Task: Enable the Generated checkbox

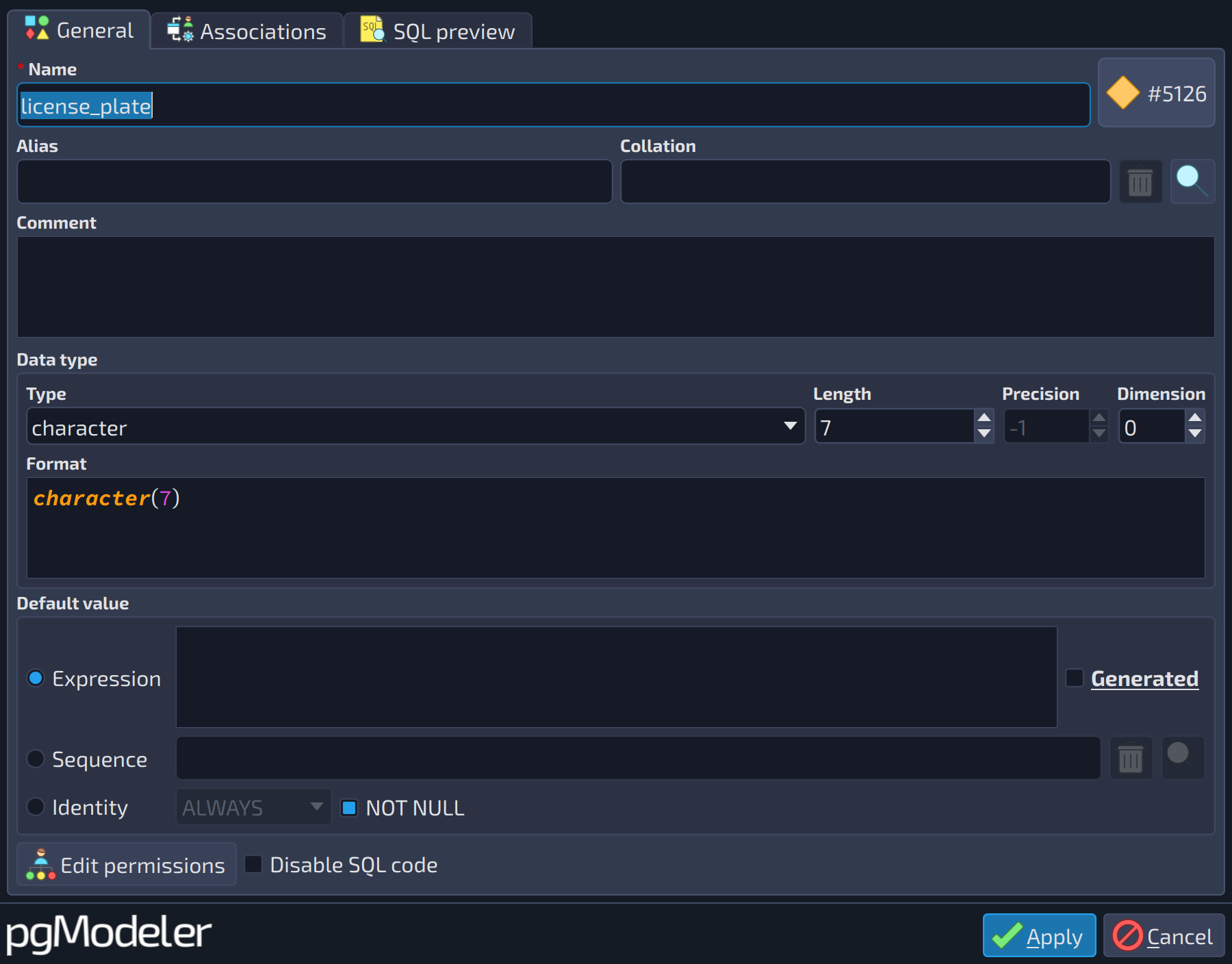Action: pyautogui.click(x=1075, y=678)
